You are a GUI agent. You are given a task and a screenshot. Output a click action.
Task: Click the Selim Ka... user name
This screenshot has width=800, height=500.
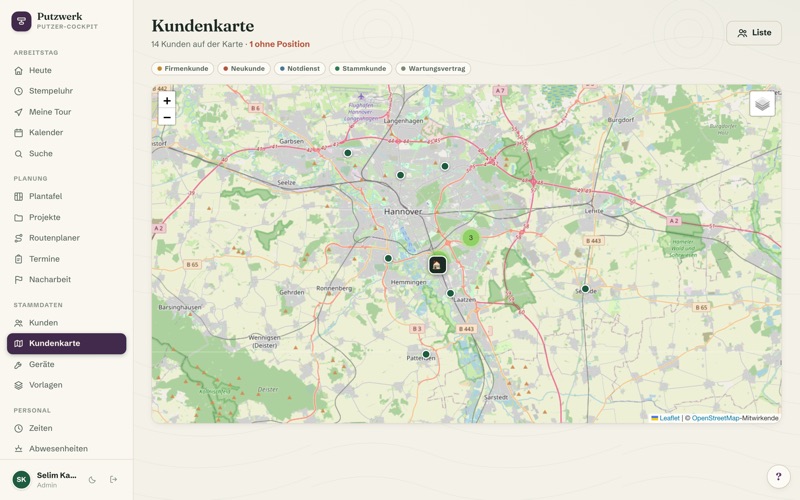[x=57, y=475]
